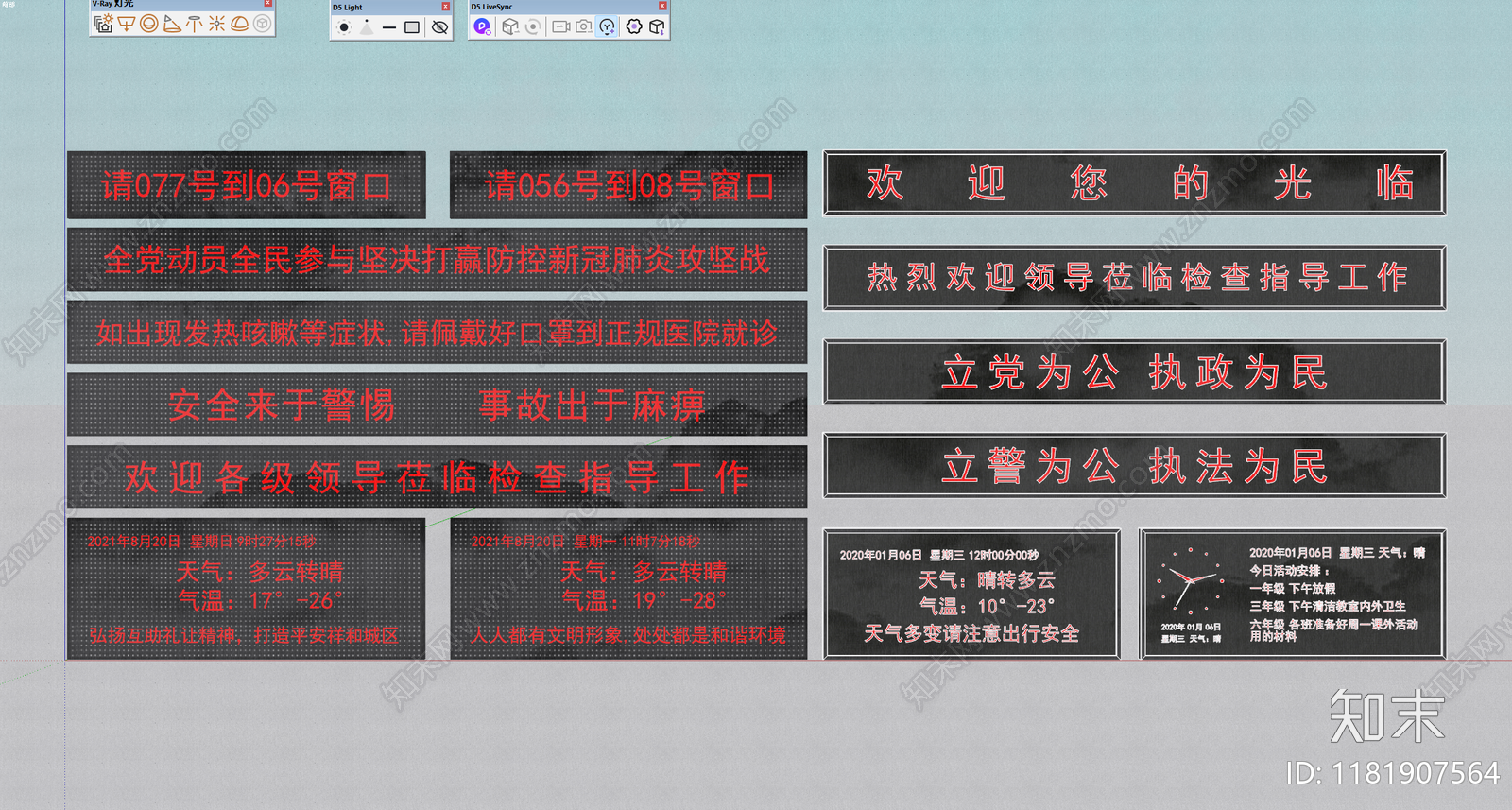Click the D5 export model cube icon
Viewport: 1512px width, 810px height.
tap(657, 26)
